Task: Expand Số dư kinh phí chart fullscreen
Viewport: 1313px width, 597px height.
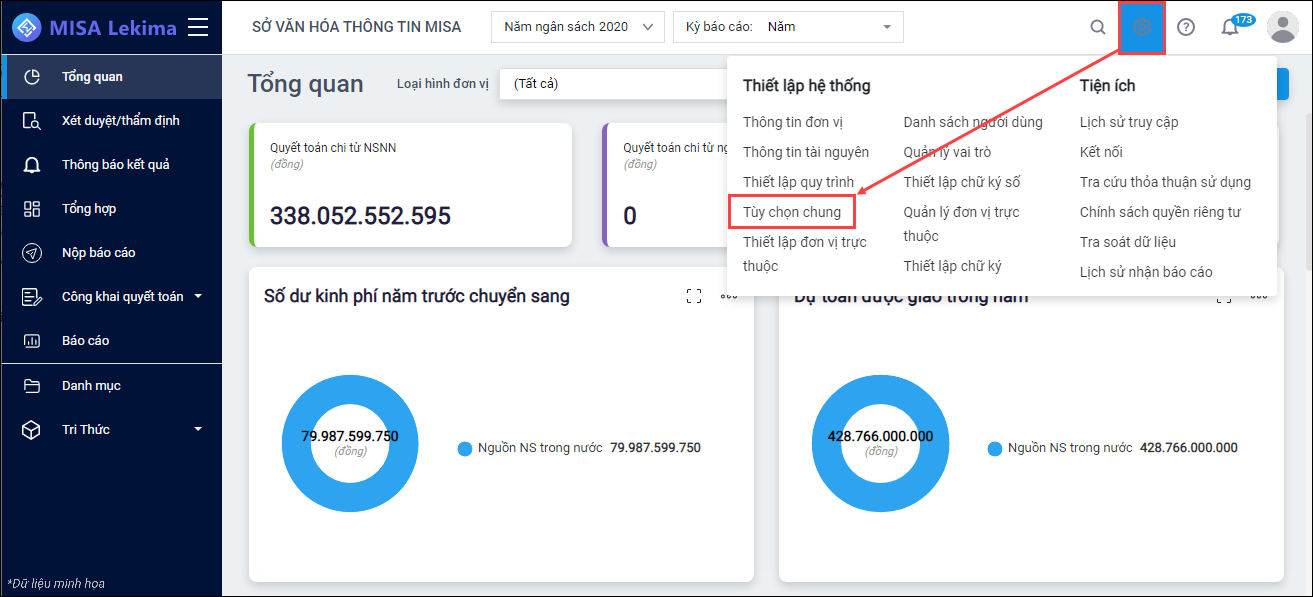Action: pos(694,296)
